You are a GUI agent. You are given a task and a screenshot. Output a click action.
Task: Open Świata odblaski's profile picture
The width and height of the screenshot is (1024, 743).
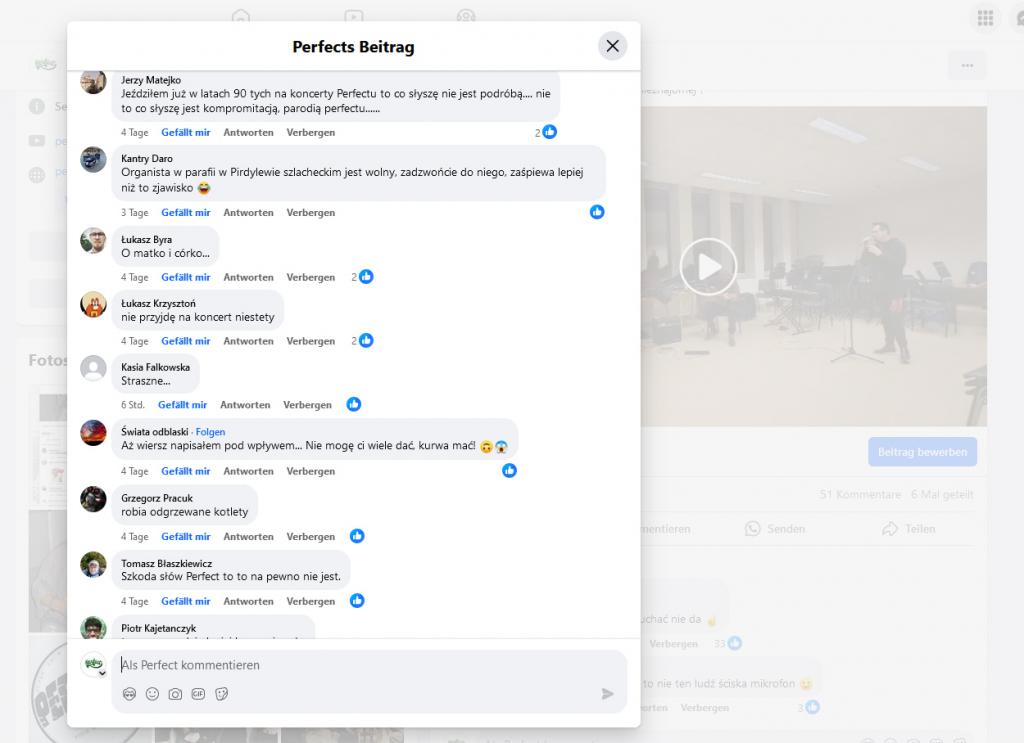[93, 432]
